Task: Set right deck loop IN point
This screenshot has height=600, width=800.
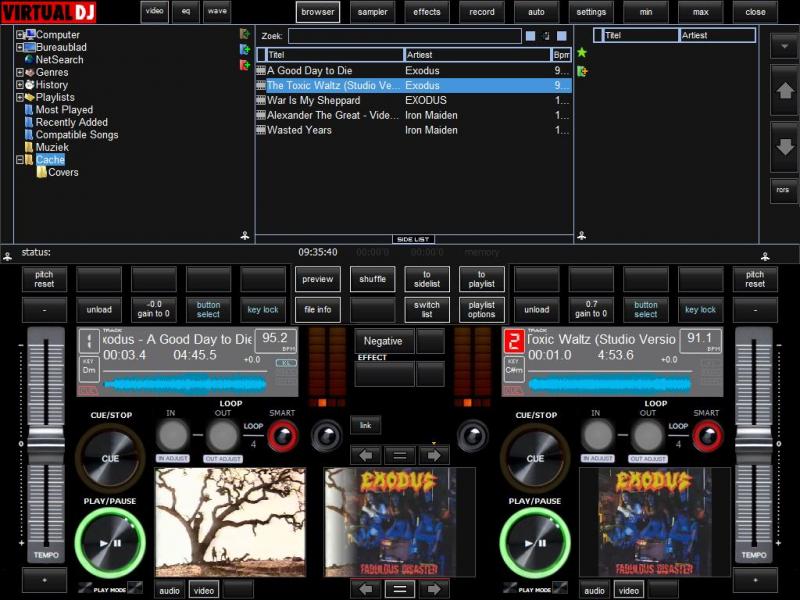Action: (x=597, y=435)
